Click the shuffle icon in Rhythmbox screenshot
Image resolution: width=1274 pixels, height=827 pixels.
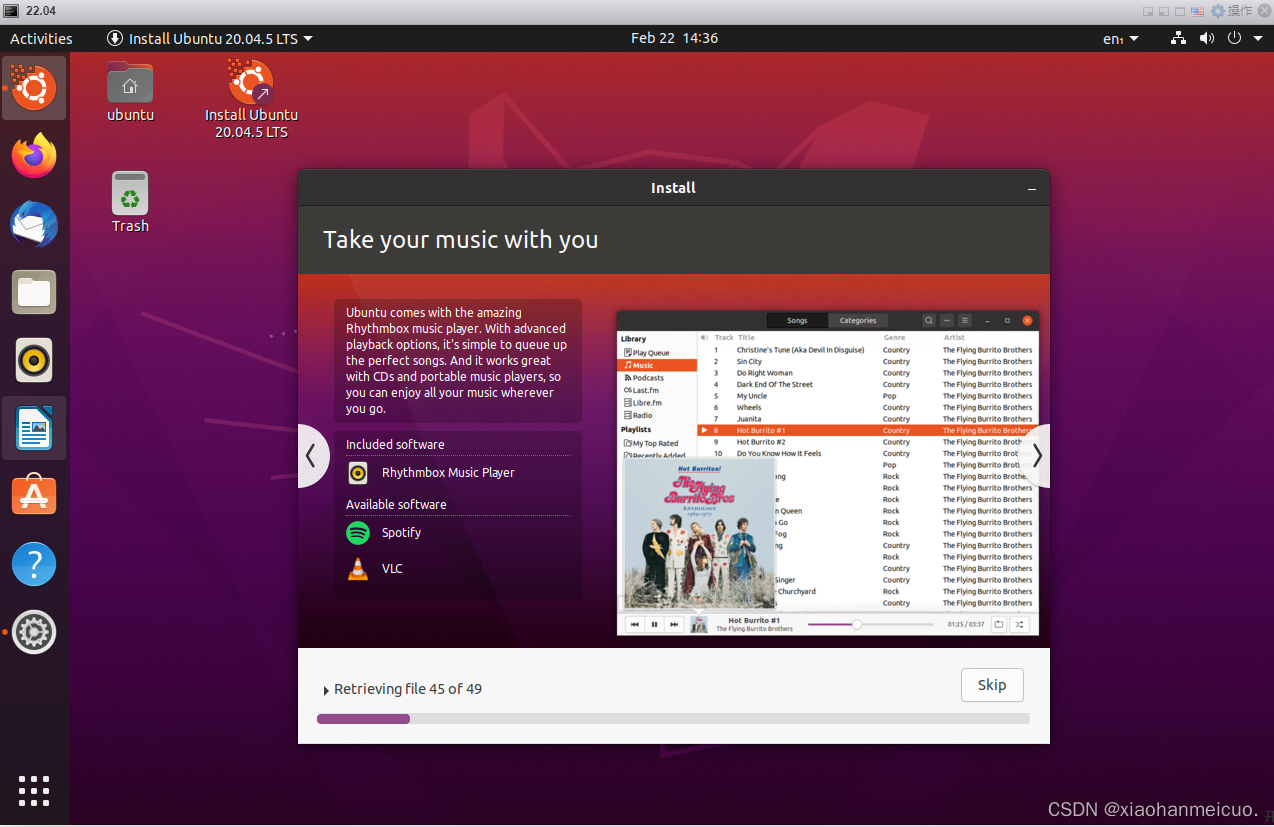coord(1019,624)
